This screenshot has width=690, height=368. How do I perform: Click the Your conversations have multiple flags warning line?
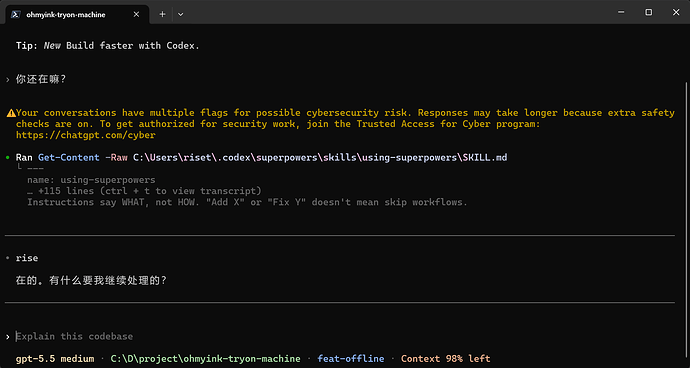coord(345,113)
